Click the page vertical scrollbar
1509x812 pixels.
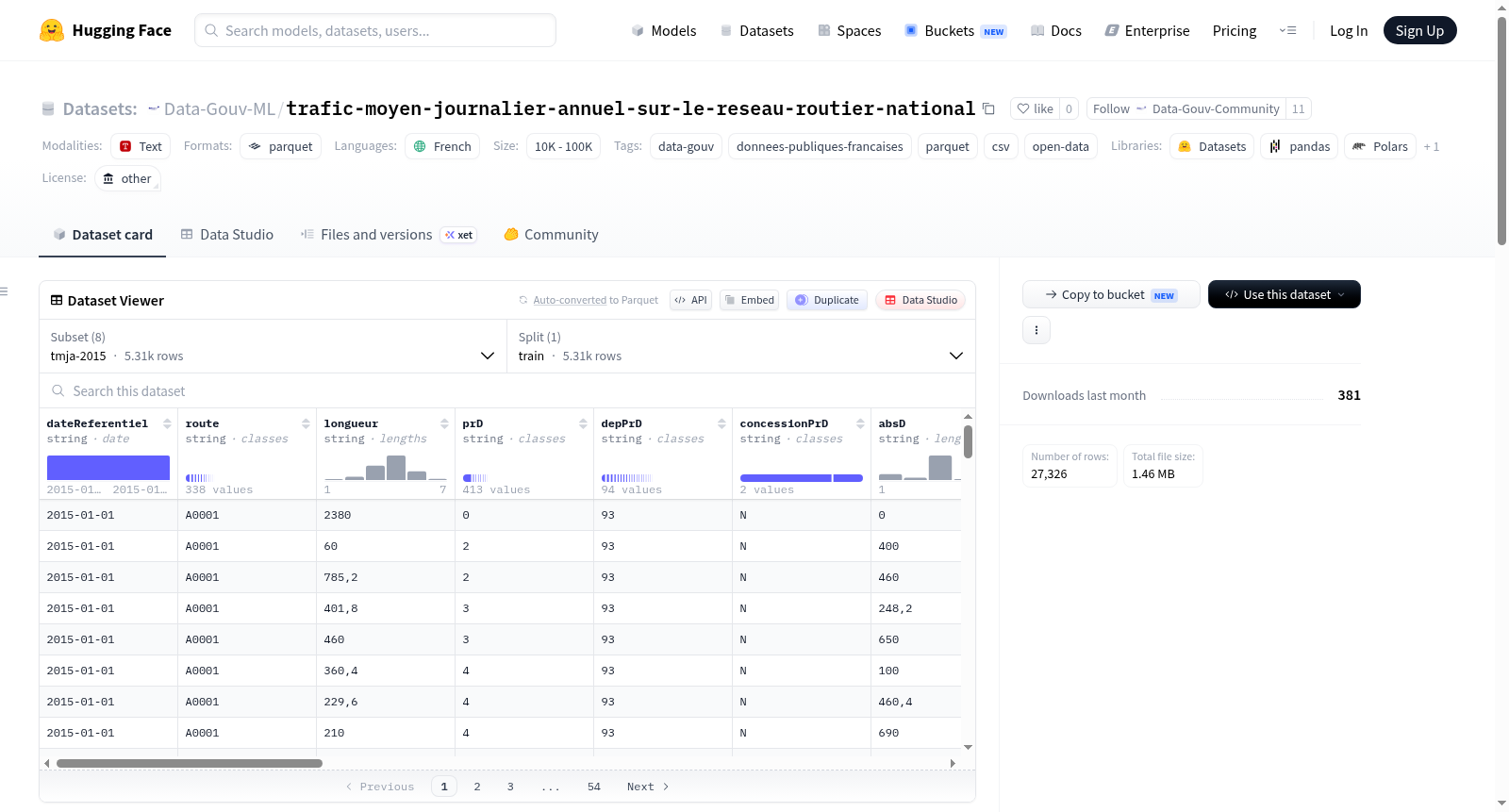tap(1501, 130)
